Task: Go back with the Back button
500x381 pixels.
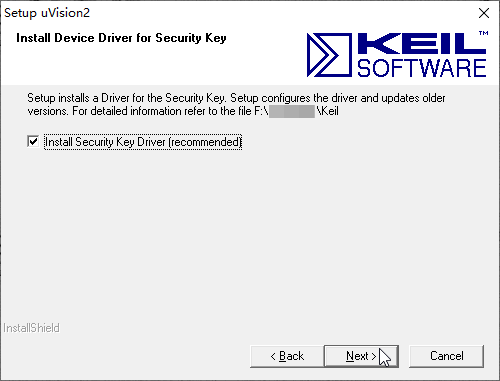Action: click(x=287, y=356)
